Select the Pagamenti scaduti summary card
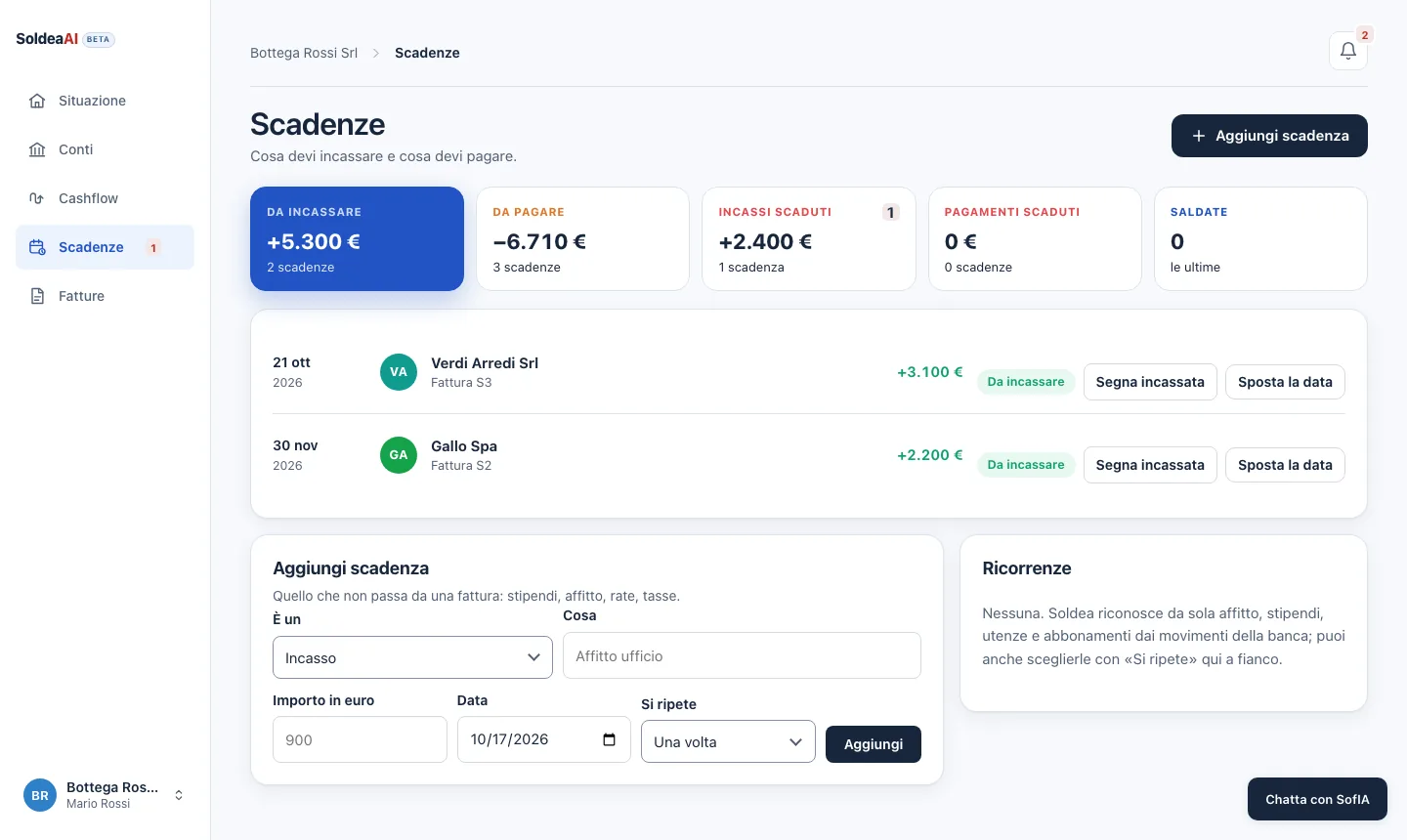The width and height of the screenshot is (1407, 840). pos(1035,238)
